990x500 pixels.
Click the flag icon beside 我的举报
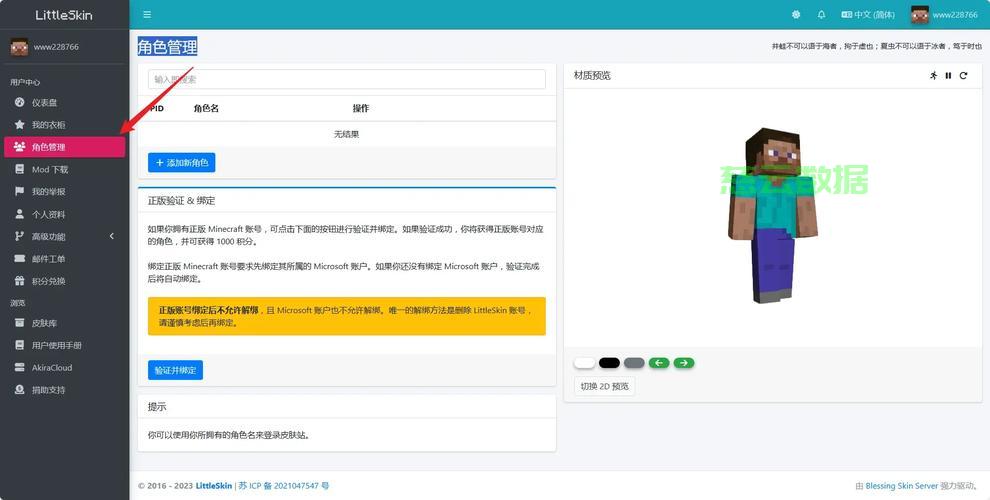20,191
